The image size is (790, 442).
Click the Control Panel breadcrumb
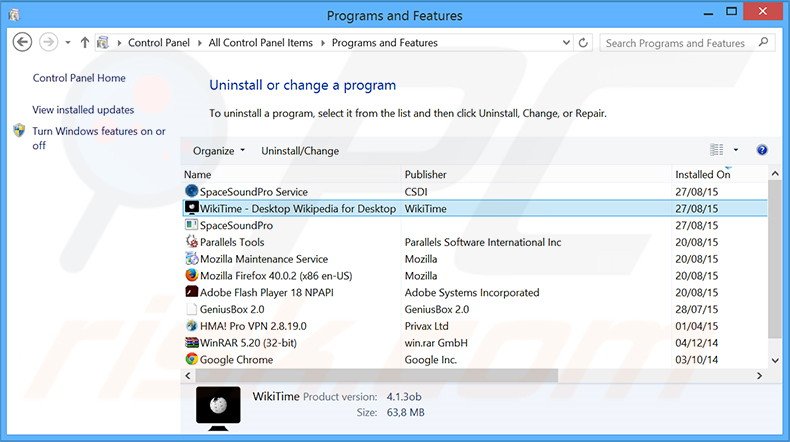pos(159,43)
